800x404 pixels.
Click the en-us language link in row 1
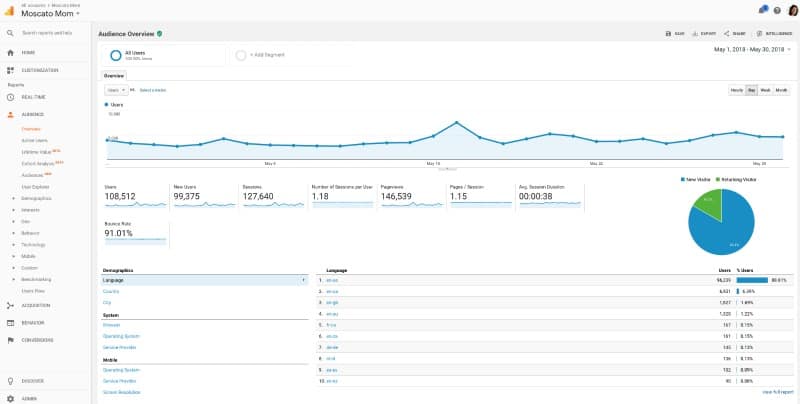click(332, 280)
